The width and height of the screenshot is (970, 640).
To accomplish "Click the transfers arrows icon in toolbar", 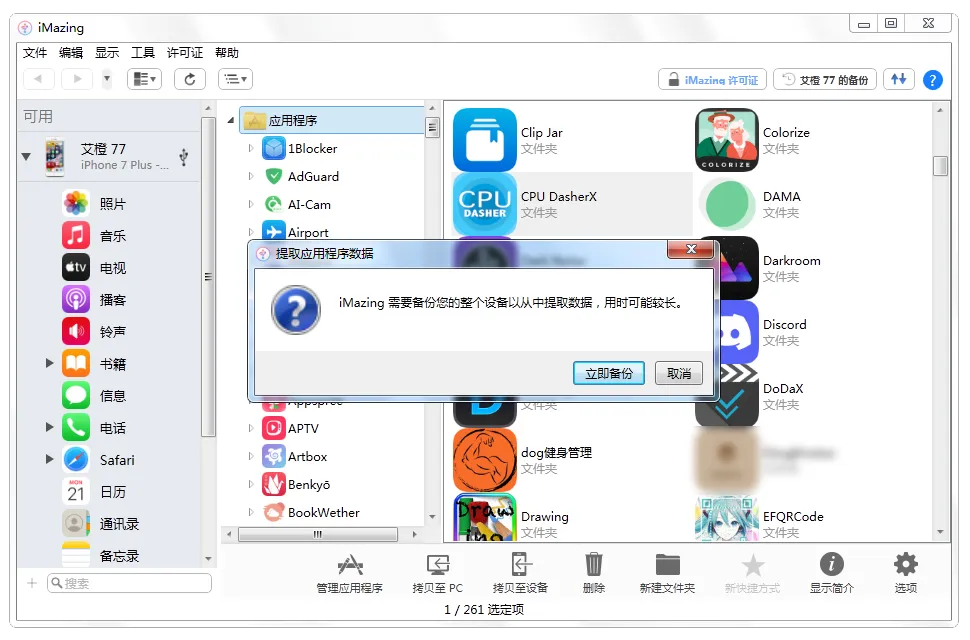I will point(899,79).
